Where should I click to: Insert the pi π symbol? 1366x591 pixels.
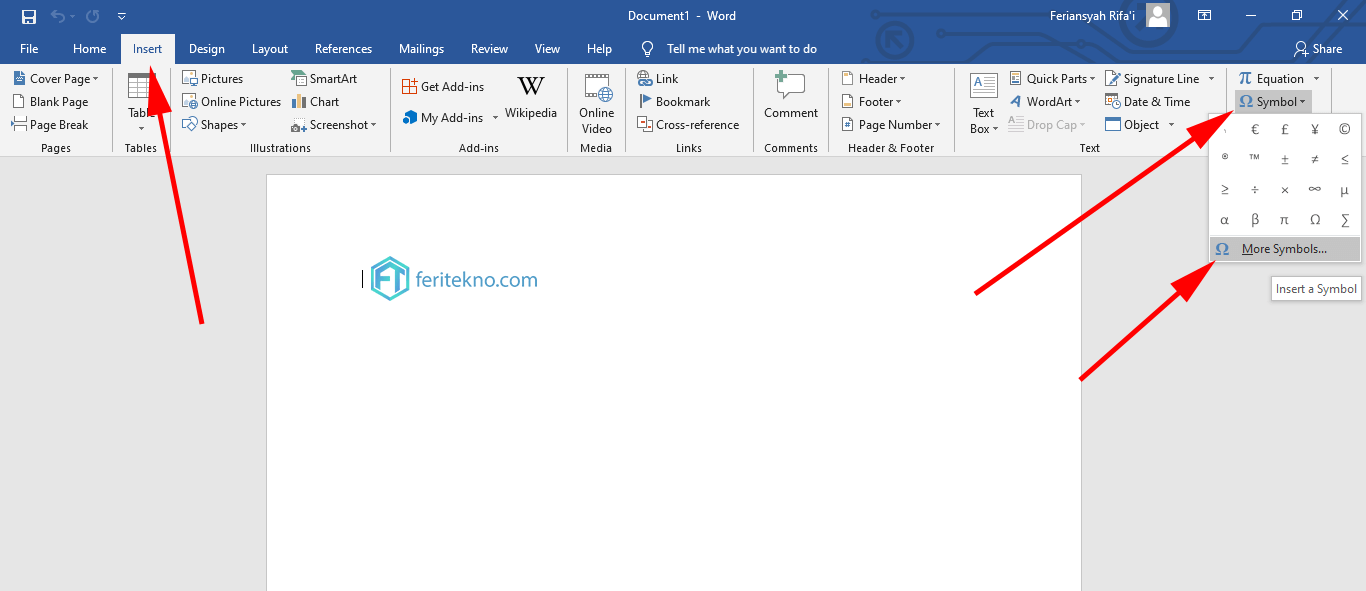pos(1285,220)
